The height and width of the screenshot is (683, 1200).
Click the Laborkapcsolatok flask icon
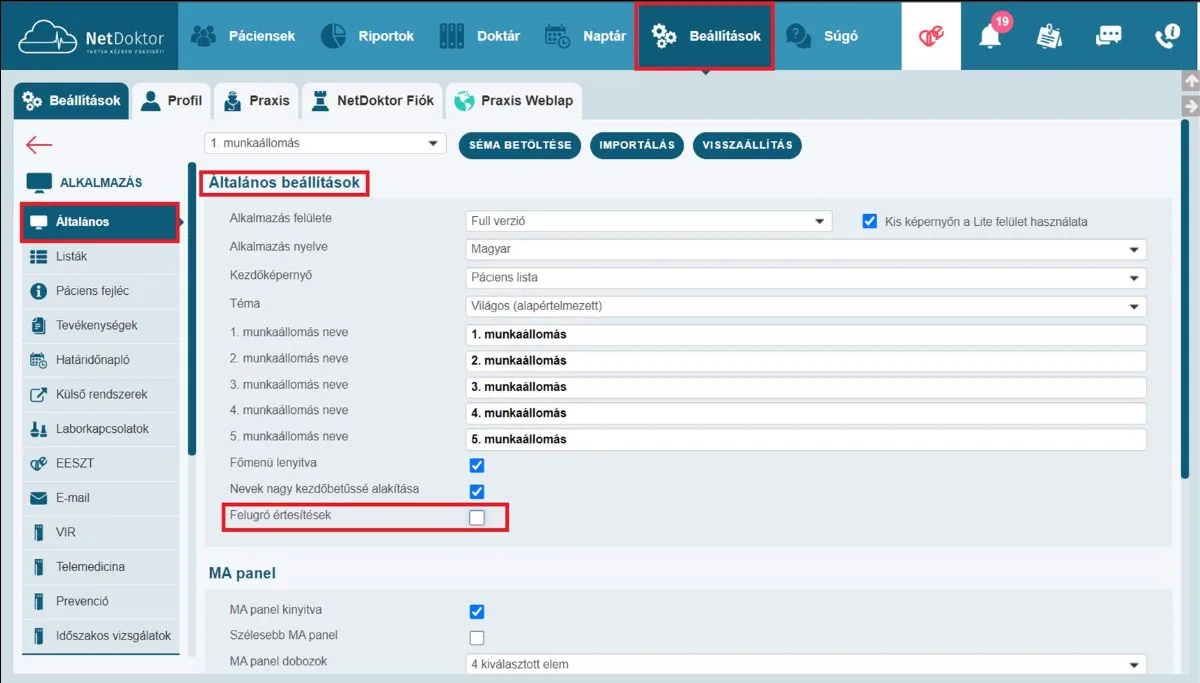coord(39,429)
